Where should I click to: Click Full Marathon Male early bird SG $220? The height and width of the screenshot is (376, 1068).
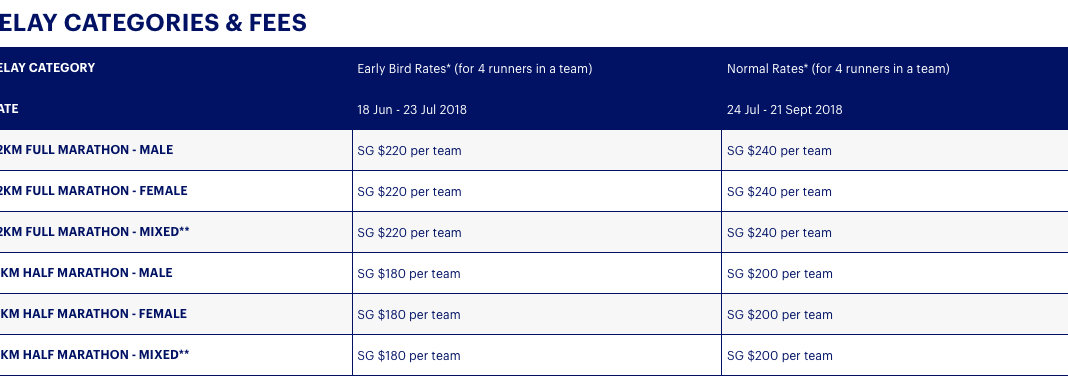point(409,151)
